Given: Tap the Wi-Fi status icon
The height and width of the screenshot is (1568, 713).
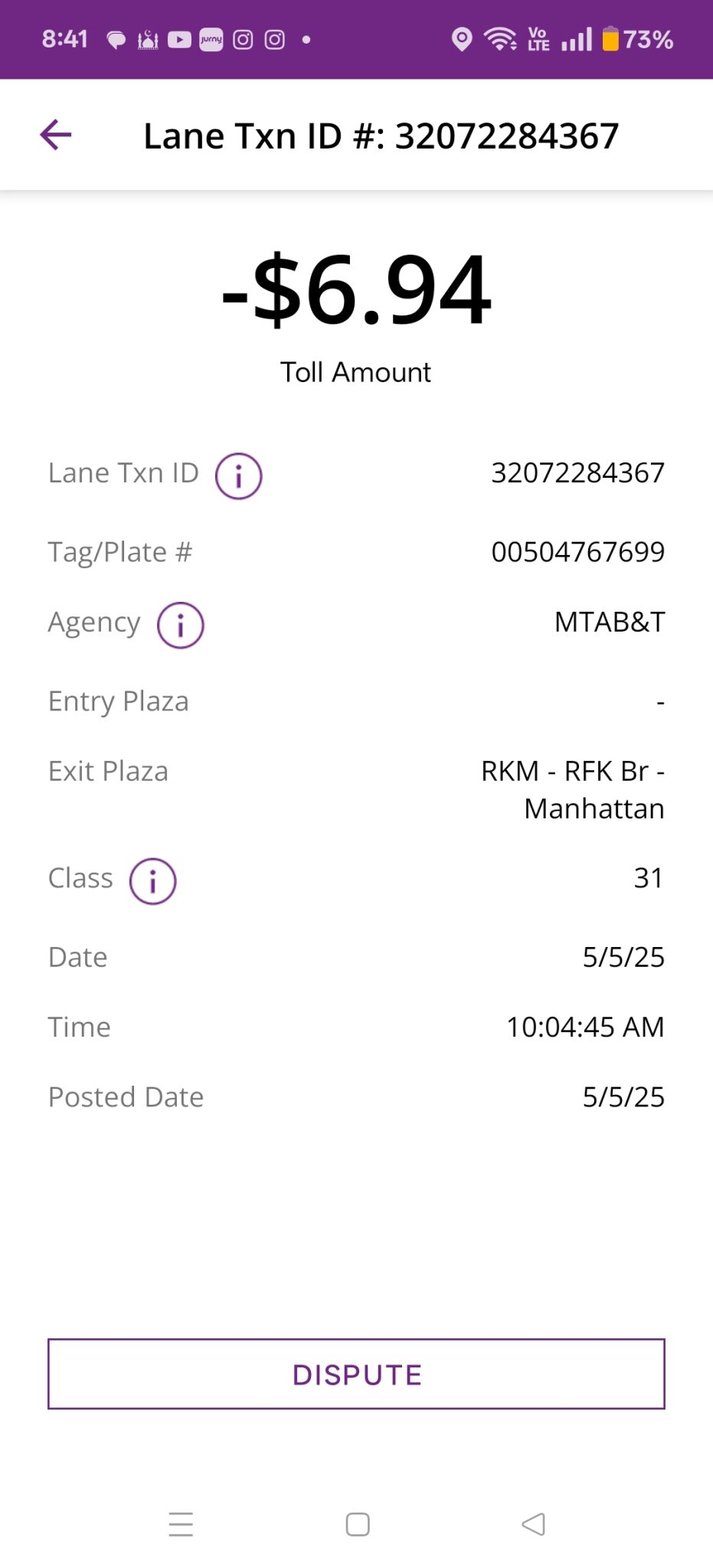Looking at the screenshot, I should point(500,39).
